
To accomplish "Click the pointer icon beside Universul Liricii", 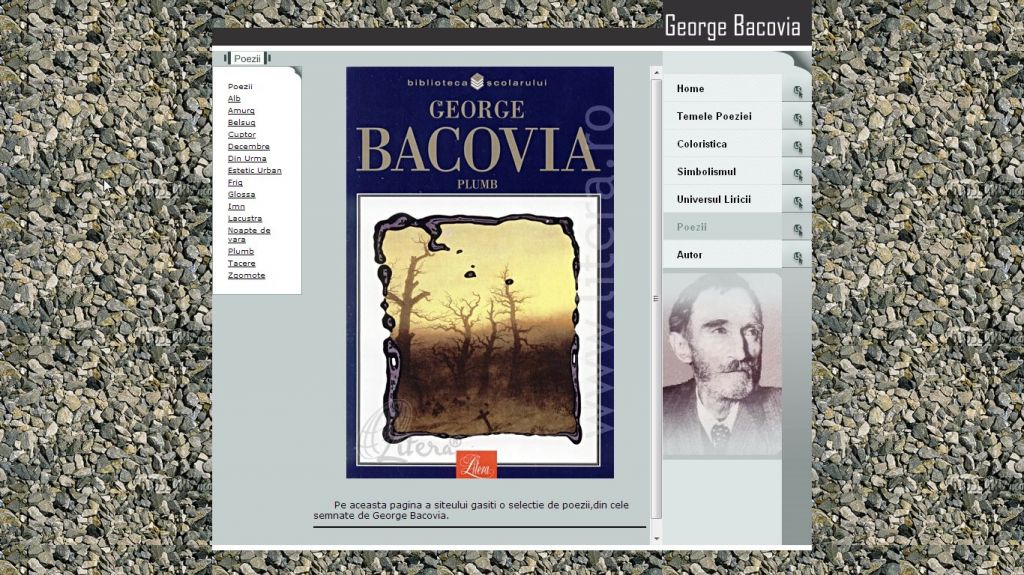I will point(797,202).
